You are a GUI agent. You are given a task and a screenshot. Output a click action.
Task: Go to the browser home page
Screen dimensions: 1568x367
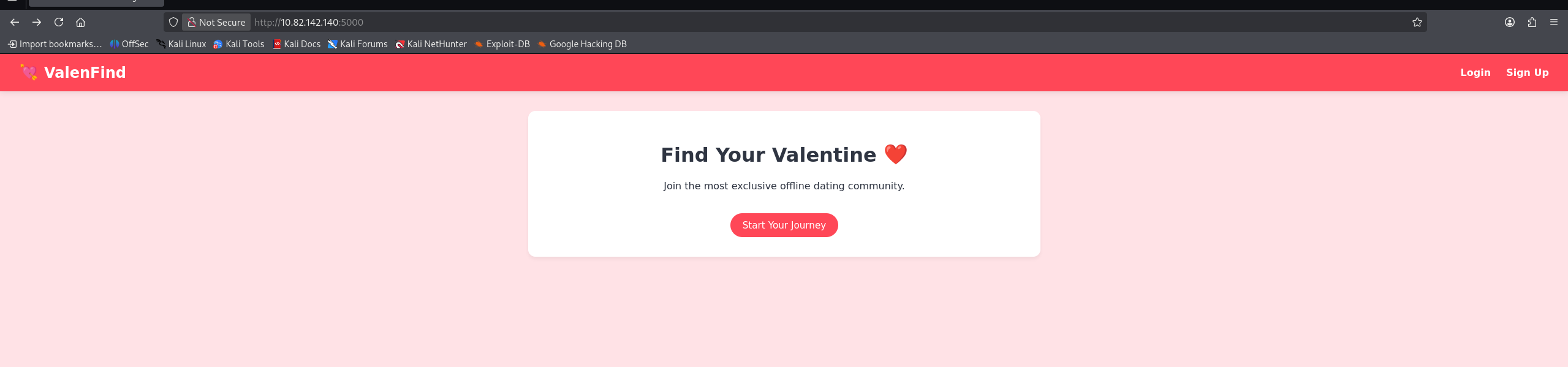tap(80, 22)
